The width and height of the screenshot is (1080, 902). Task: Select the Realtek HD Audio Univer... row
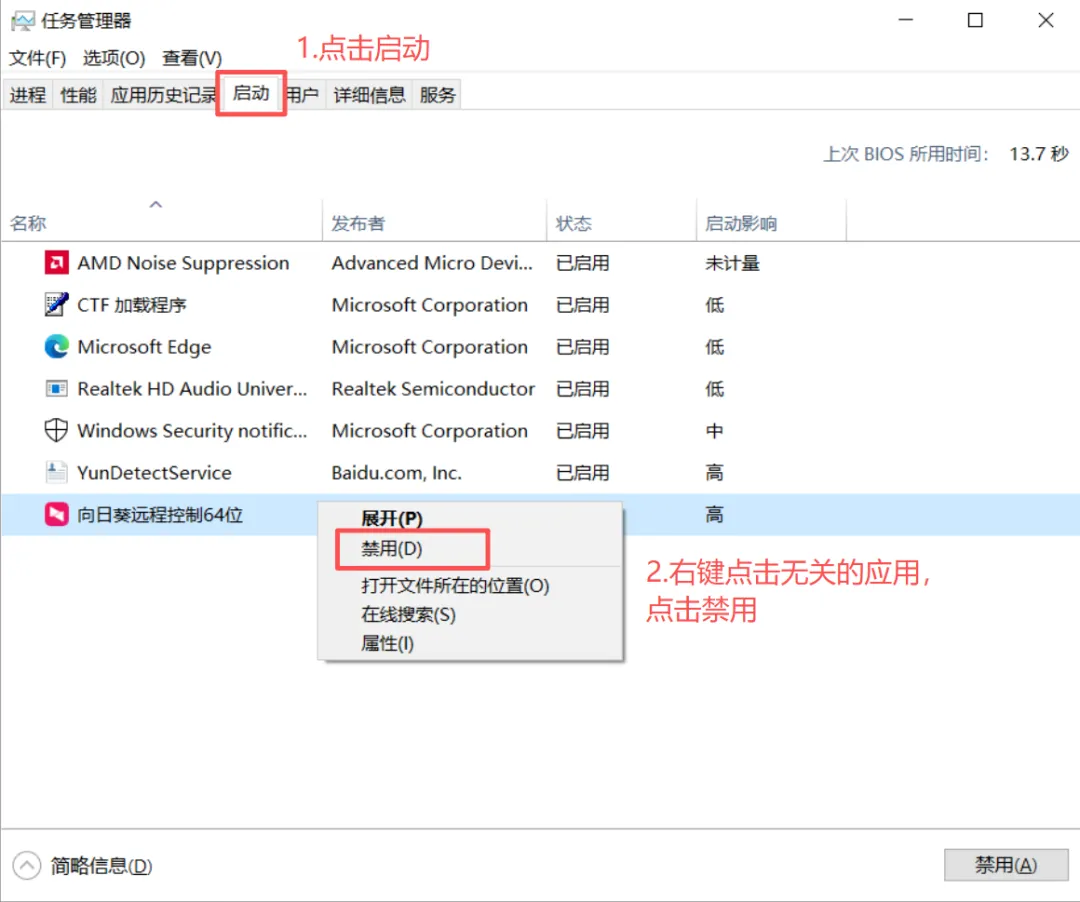540,389
